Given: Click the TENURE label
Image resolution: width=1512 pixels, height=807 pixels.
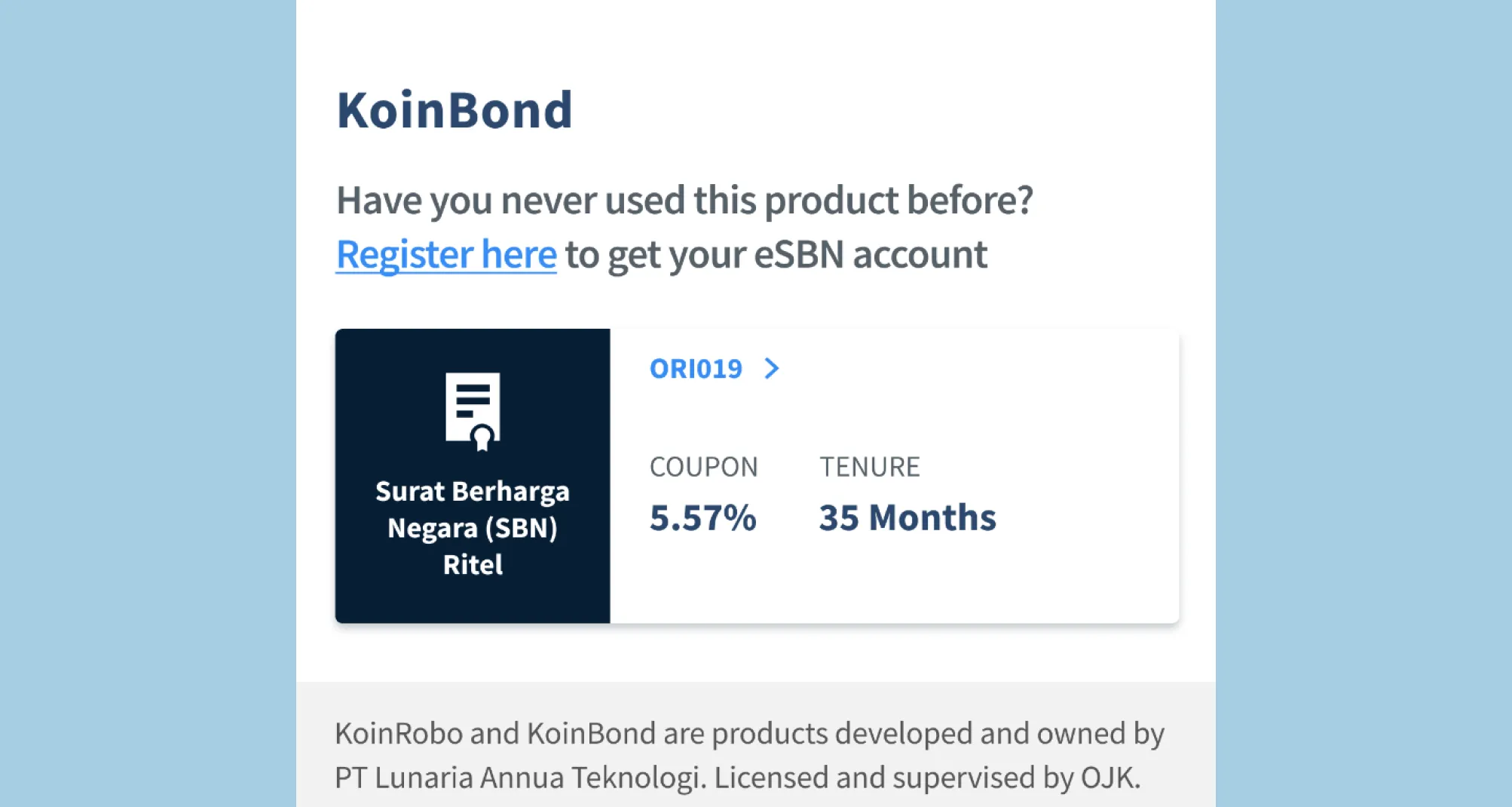Looking at the screenshot, I should click(x=871, y=466).
